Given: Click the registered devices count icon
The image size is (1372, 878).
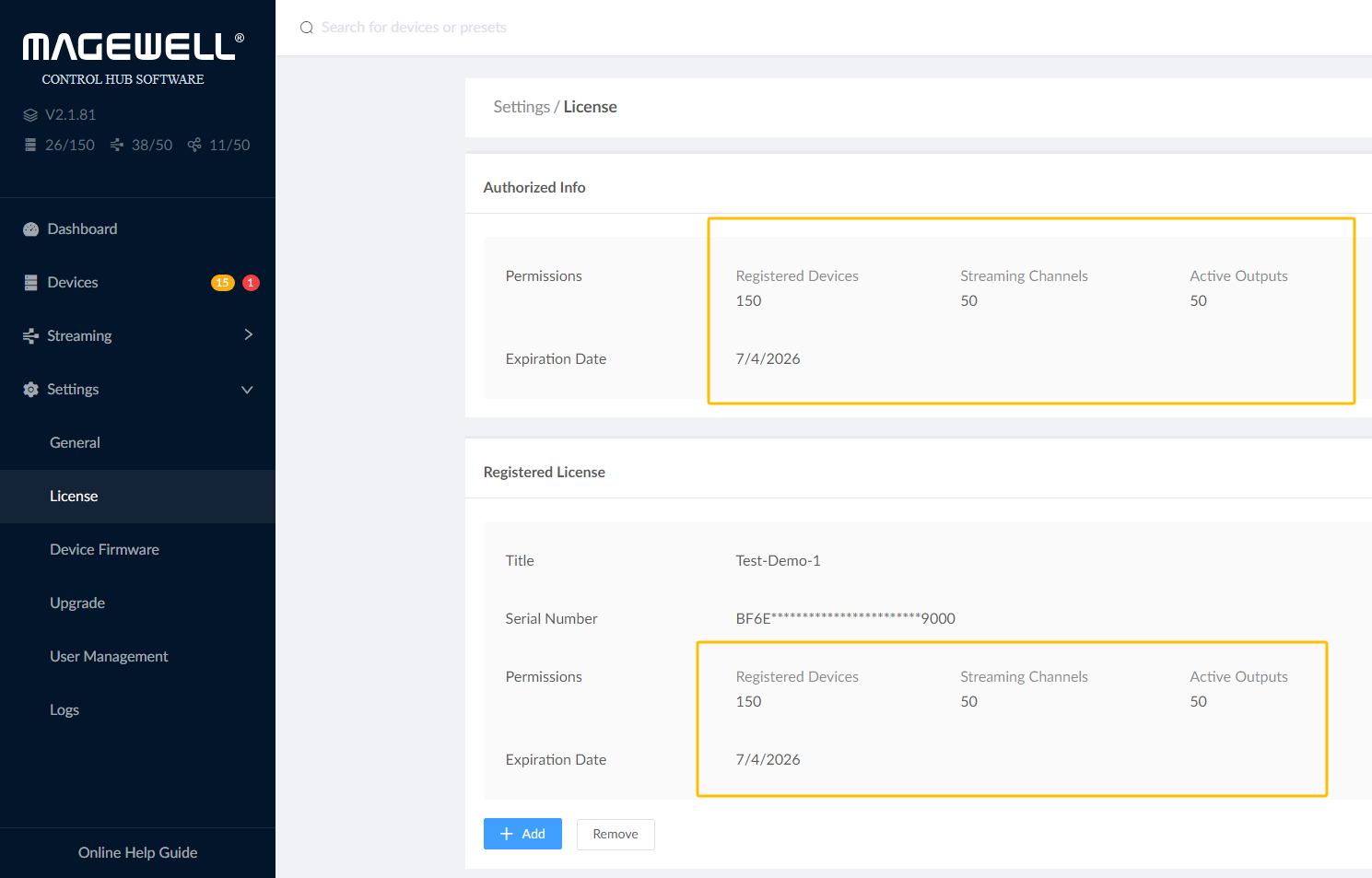Looking at the screenshot, I should tap(30, 146).
